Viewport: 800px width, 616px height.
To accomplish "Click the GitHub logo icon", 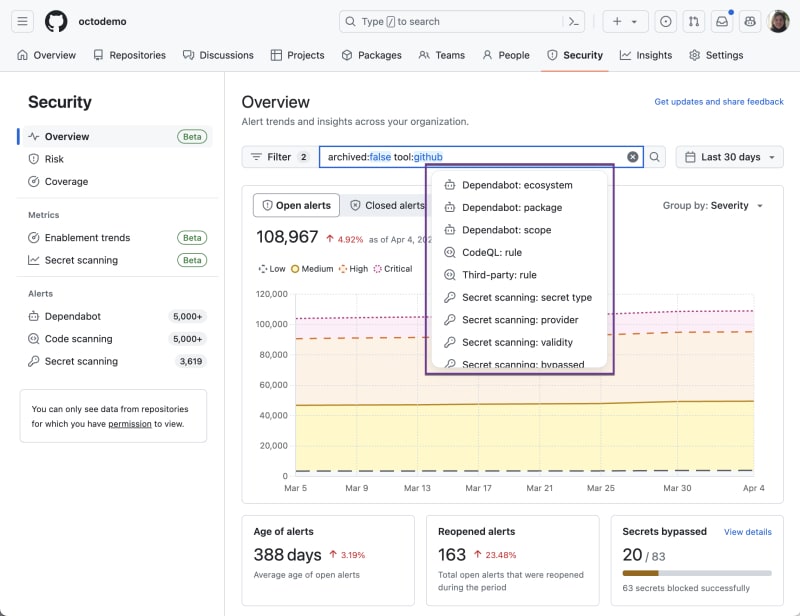I will [56, 21].
